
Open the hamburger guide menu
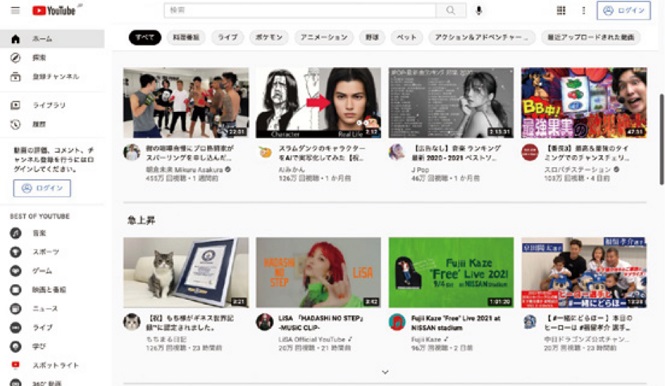point(15,10)
